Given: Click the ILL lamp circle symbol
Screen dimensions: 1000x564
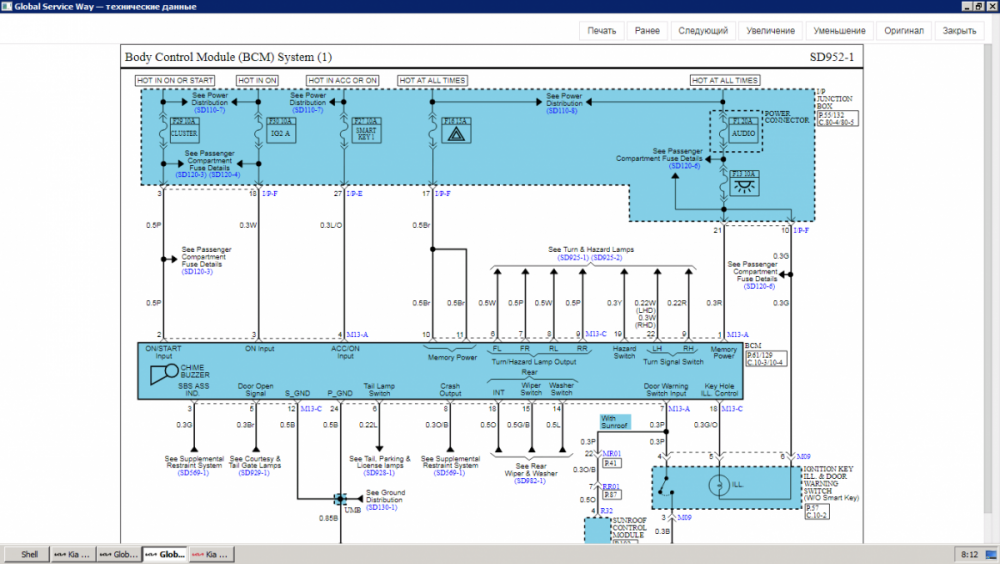Looking at the screenshot, I should point(716,486).
